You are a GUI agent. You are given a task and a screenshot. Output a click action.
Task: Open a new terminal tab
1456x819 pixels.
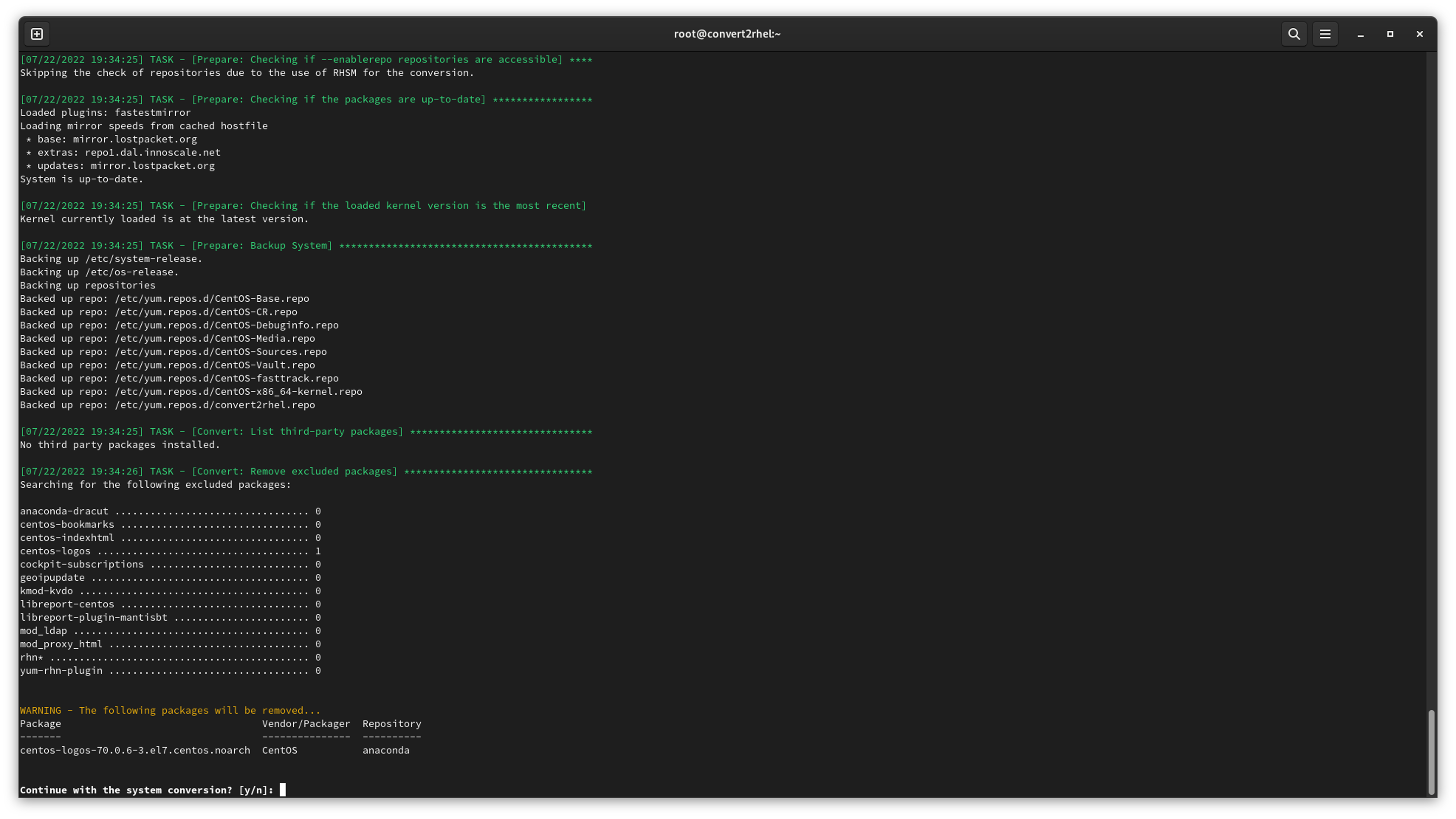[x=37, y=34]
